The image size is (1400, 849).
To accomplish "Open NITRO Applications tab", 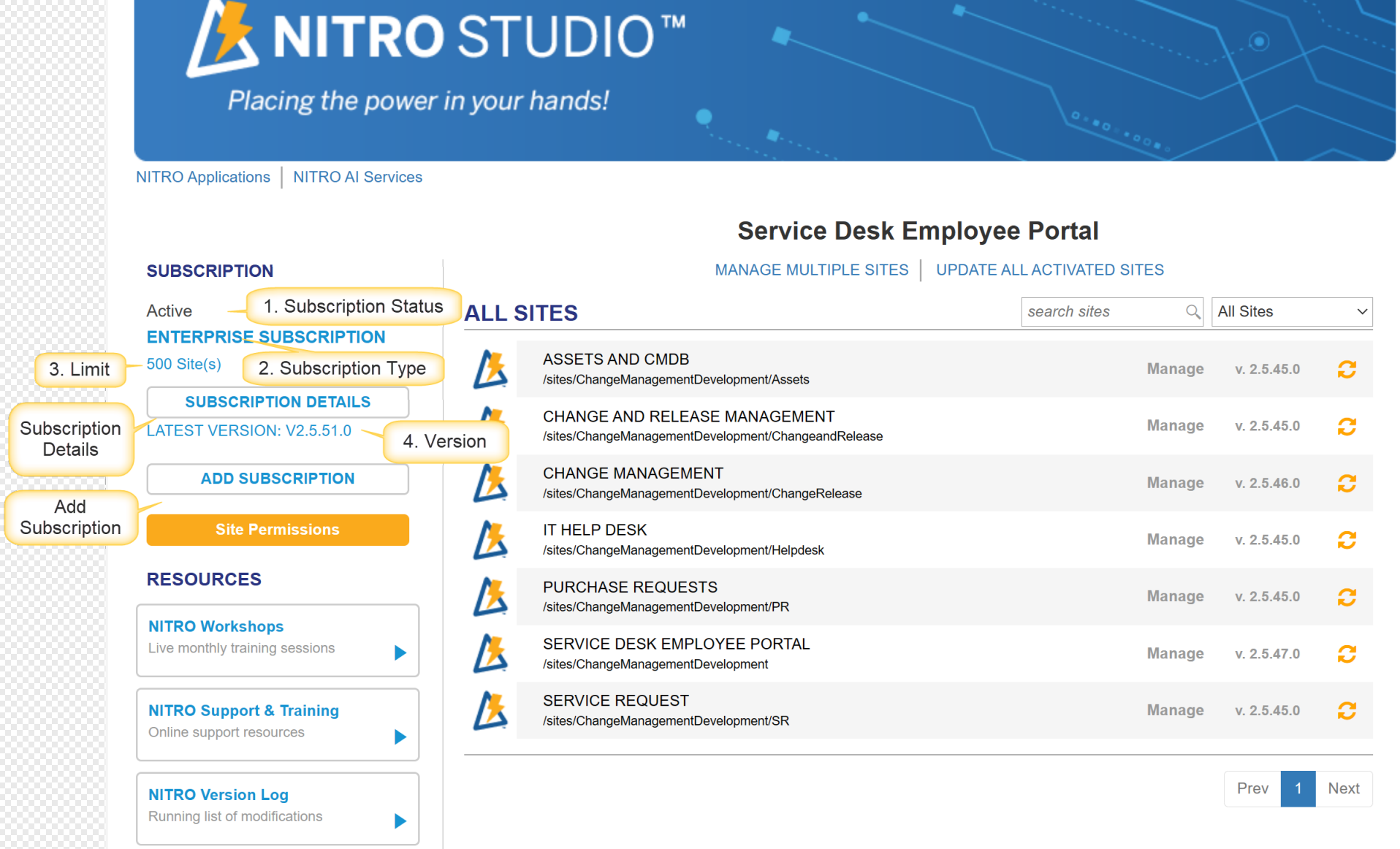I will pos(203,178).
